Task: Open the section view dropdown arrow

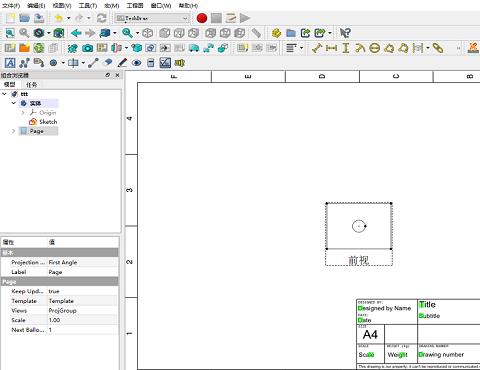Action: (126, 48)
